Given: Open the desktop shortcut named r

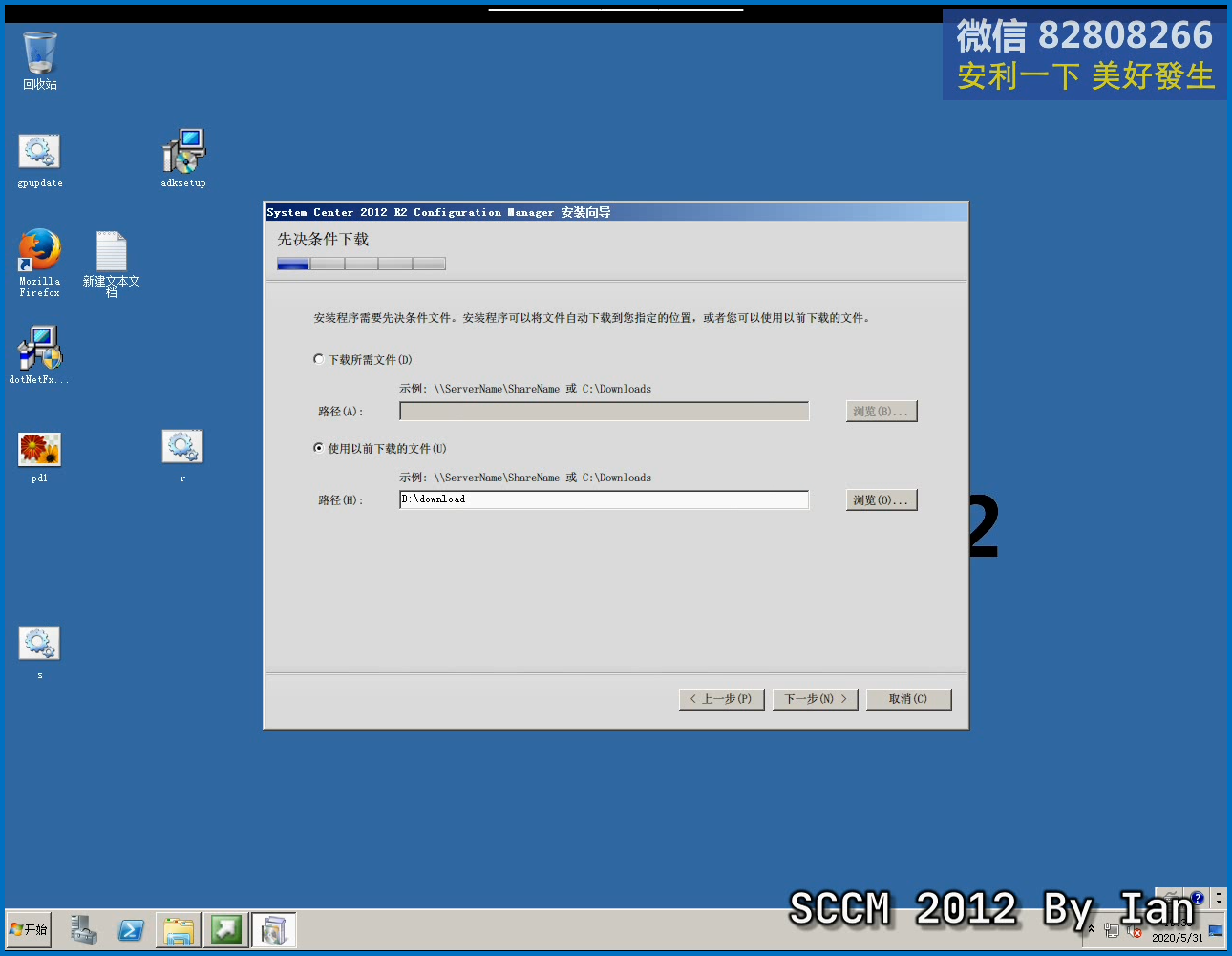Looking at the screenshot, I should click(182, 455).
